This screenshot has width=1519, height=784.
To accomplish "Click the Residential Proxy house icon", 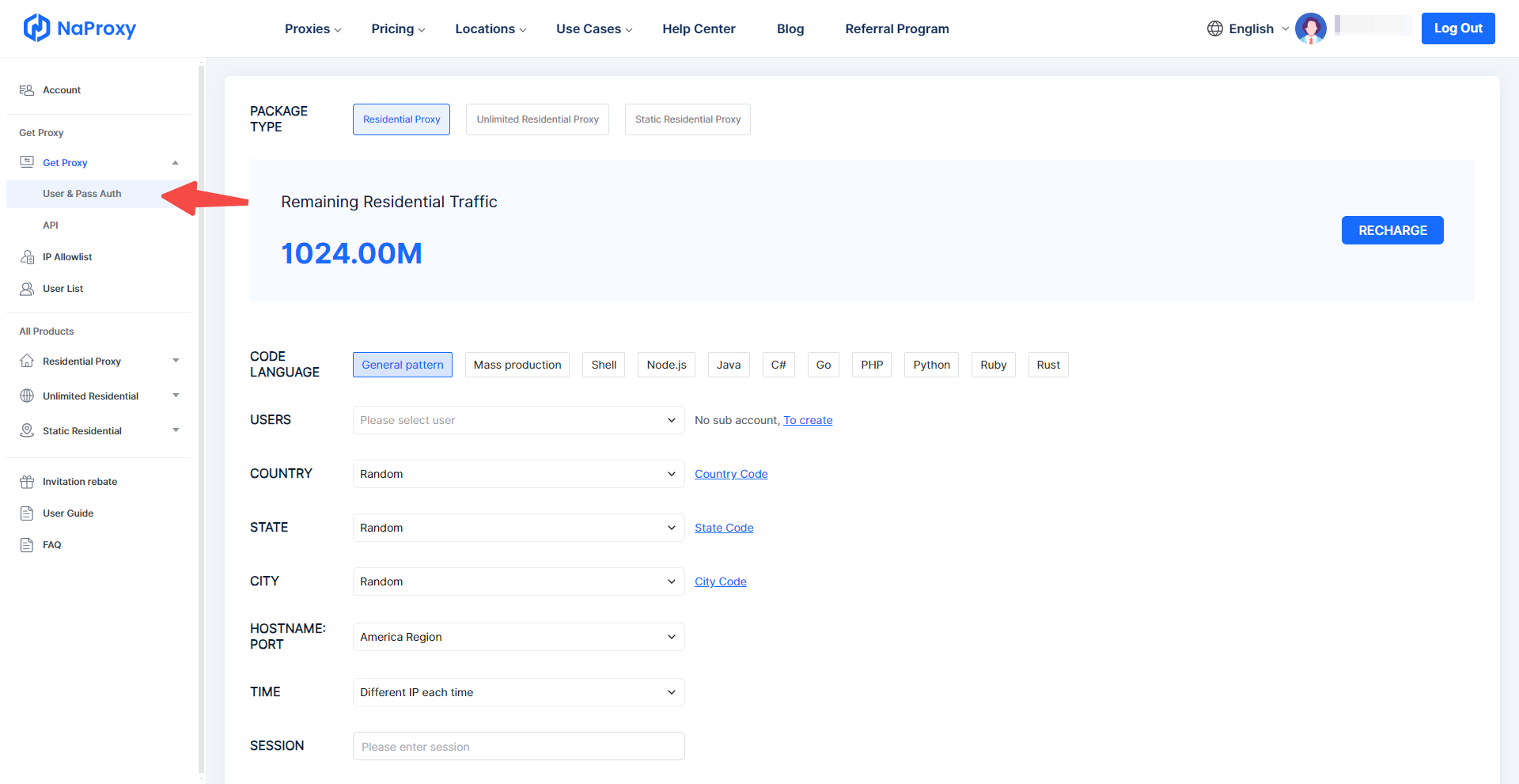I will tap(27, 362).
